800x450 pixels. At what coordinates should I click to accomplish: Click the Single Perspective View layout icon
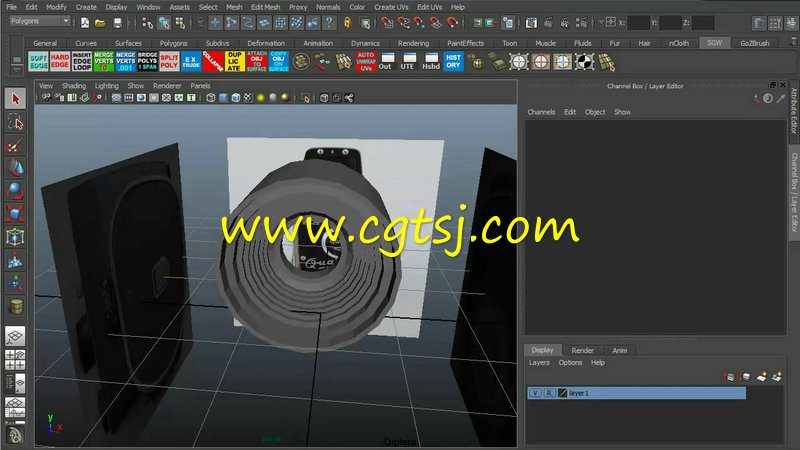pos(15,335)
